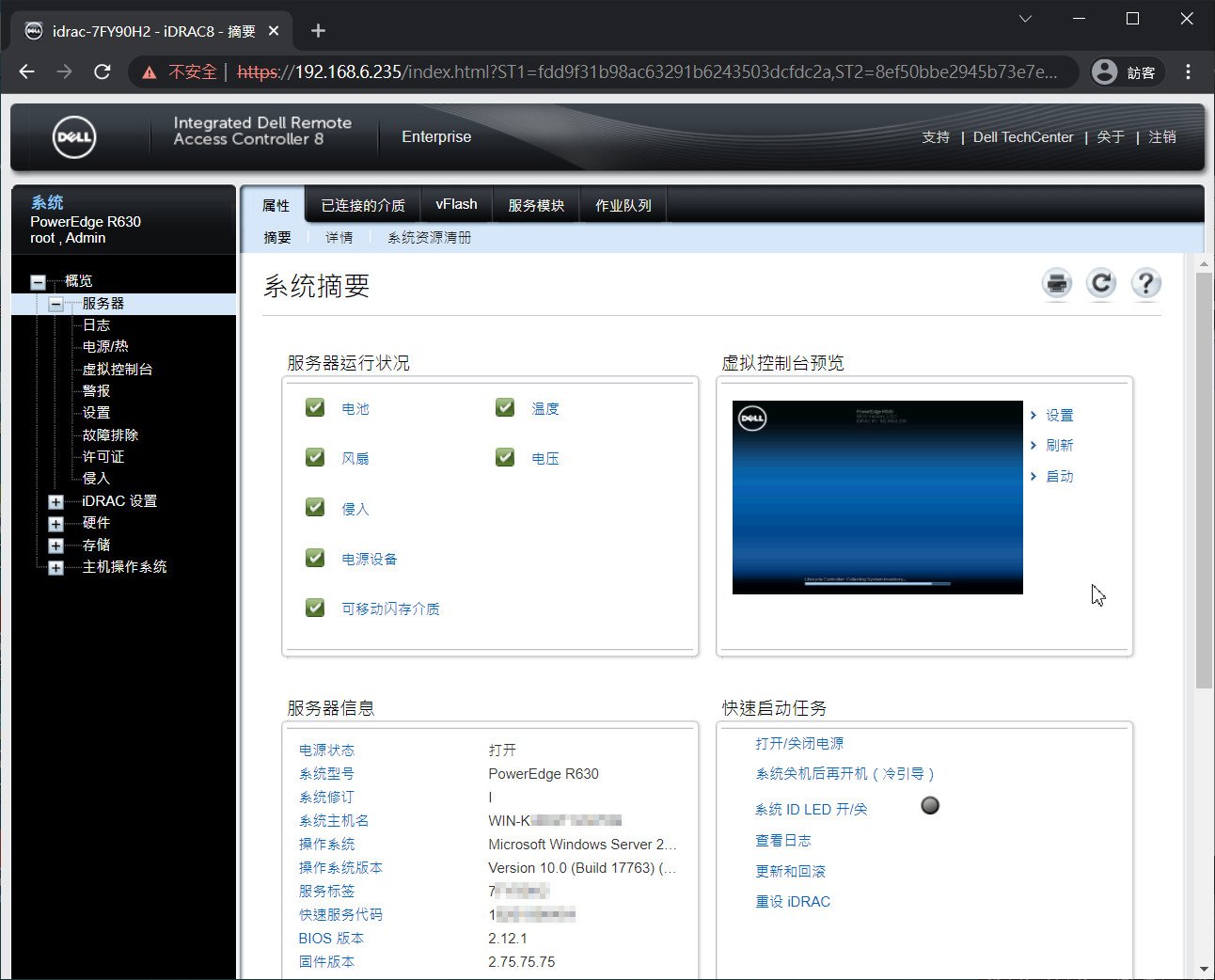Click the tab search chevron in title bar

(x=1026, y=18)
